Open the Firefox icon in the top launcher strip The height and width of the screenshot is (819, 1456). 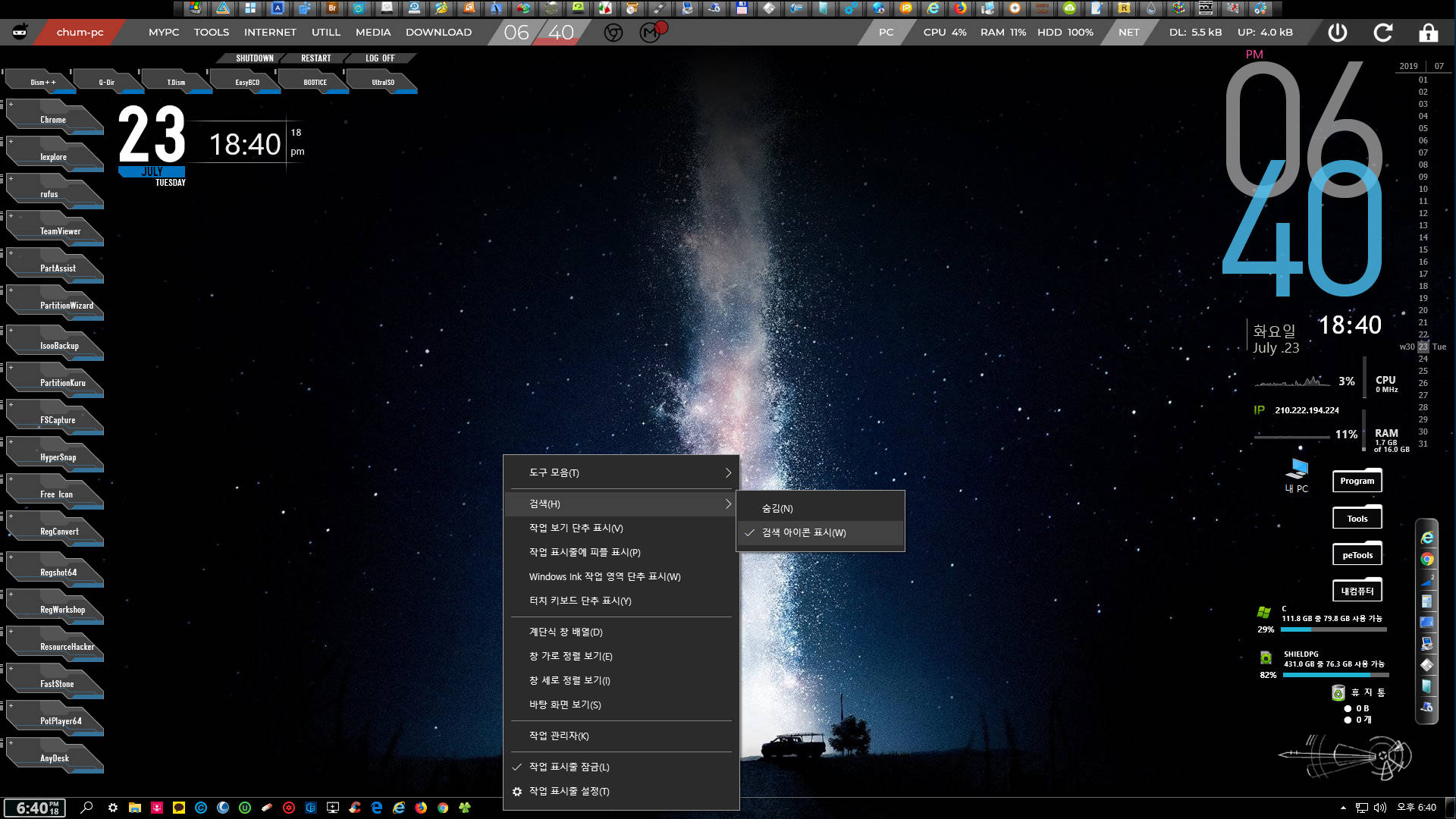click(961, 8)
